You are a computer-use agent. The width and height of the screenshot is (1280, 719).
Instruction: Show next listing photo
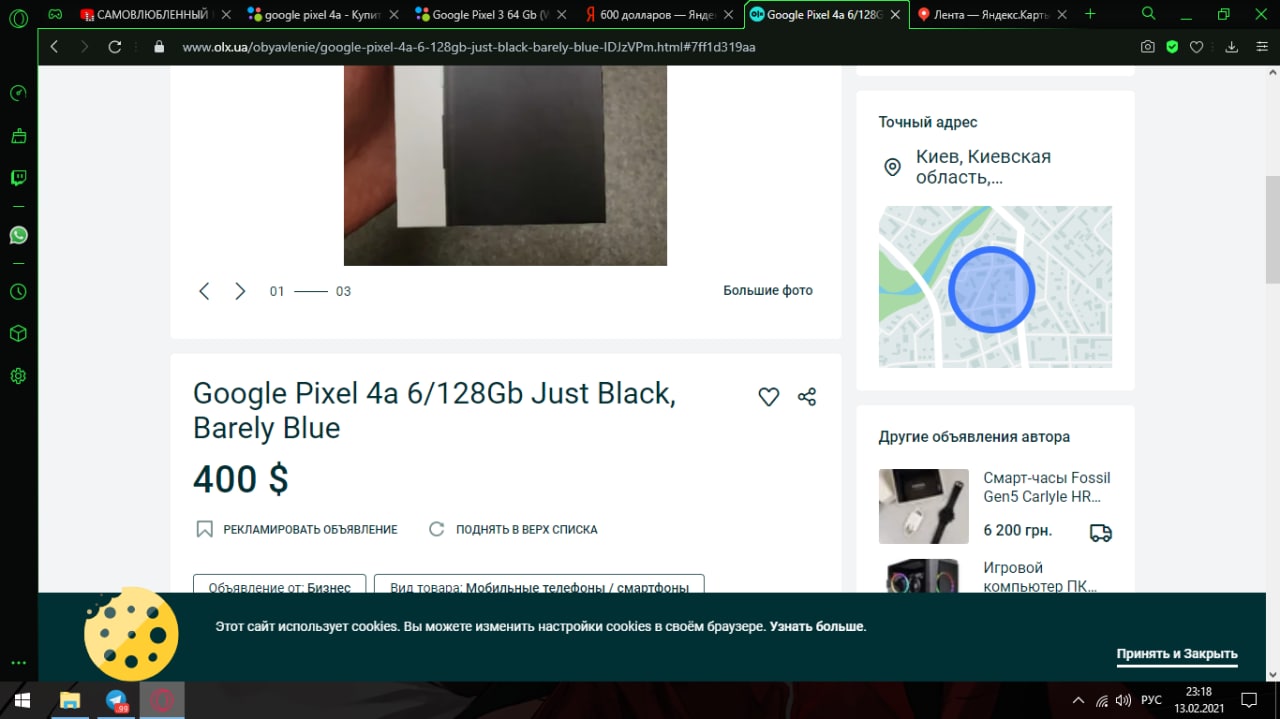(x=240, y=291)
